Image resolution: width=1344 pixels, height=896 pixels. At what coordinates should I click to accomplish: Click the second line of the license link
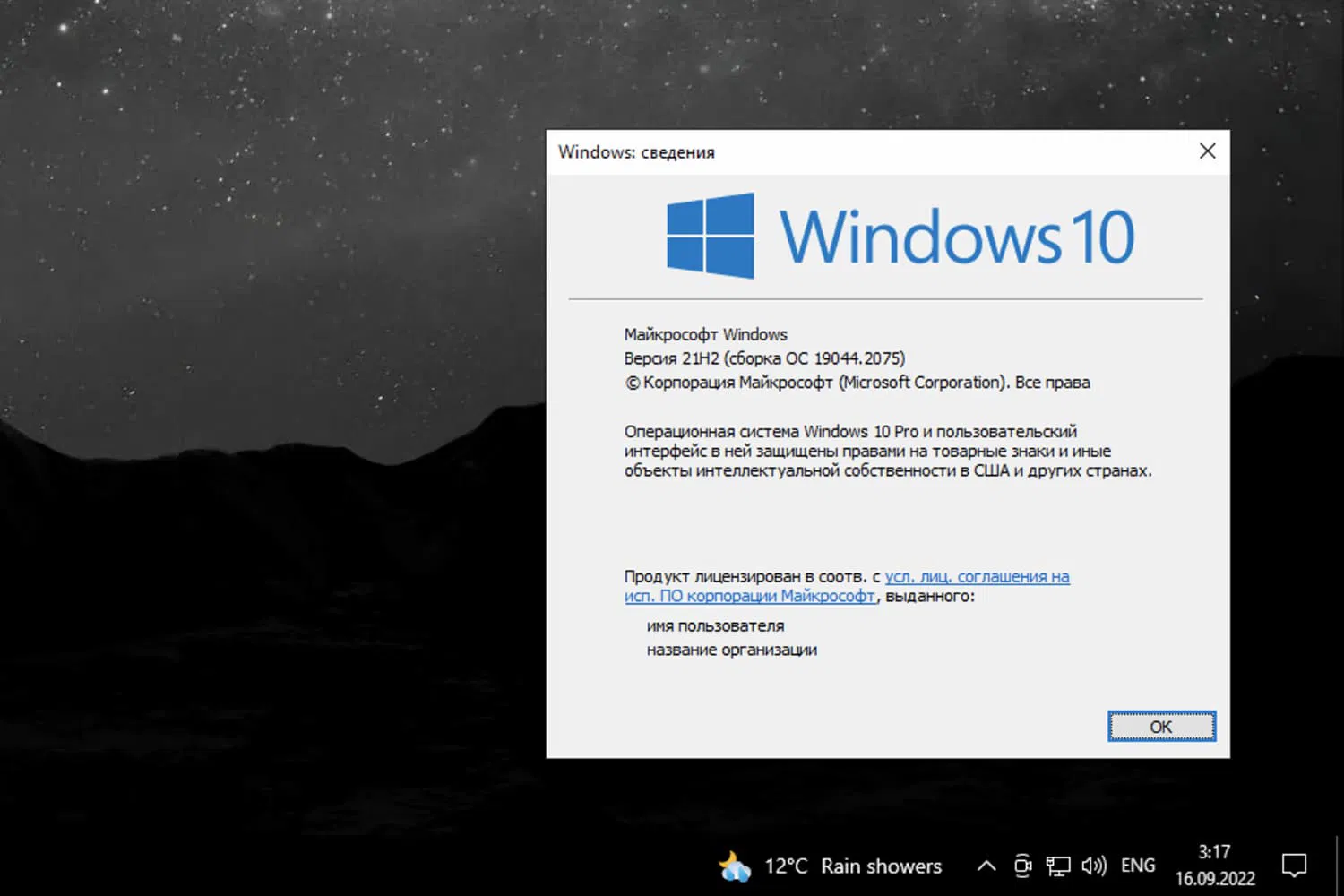pyautogui.click(x=749, y=596)
